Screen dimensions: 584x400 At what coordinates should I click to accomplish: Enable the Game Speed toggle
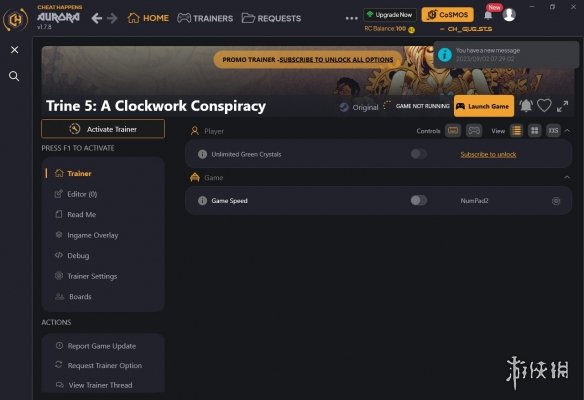click(x=419, y=200)
